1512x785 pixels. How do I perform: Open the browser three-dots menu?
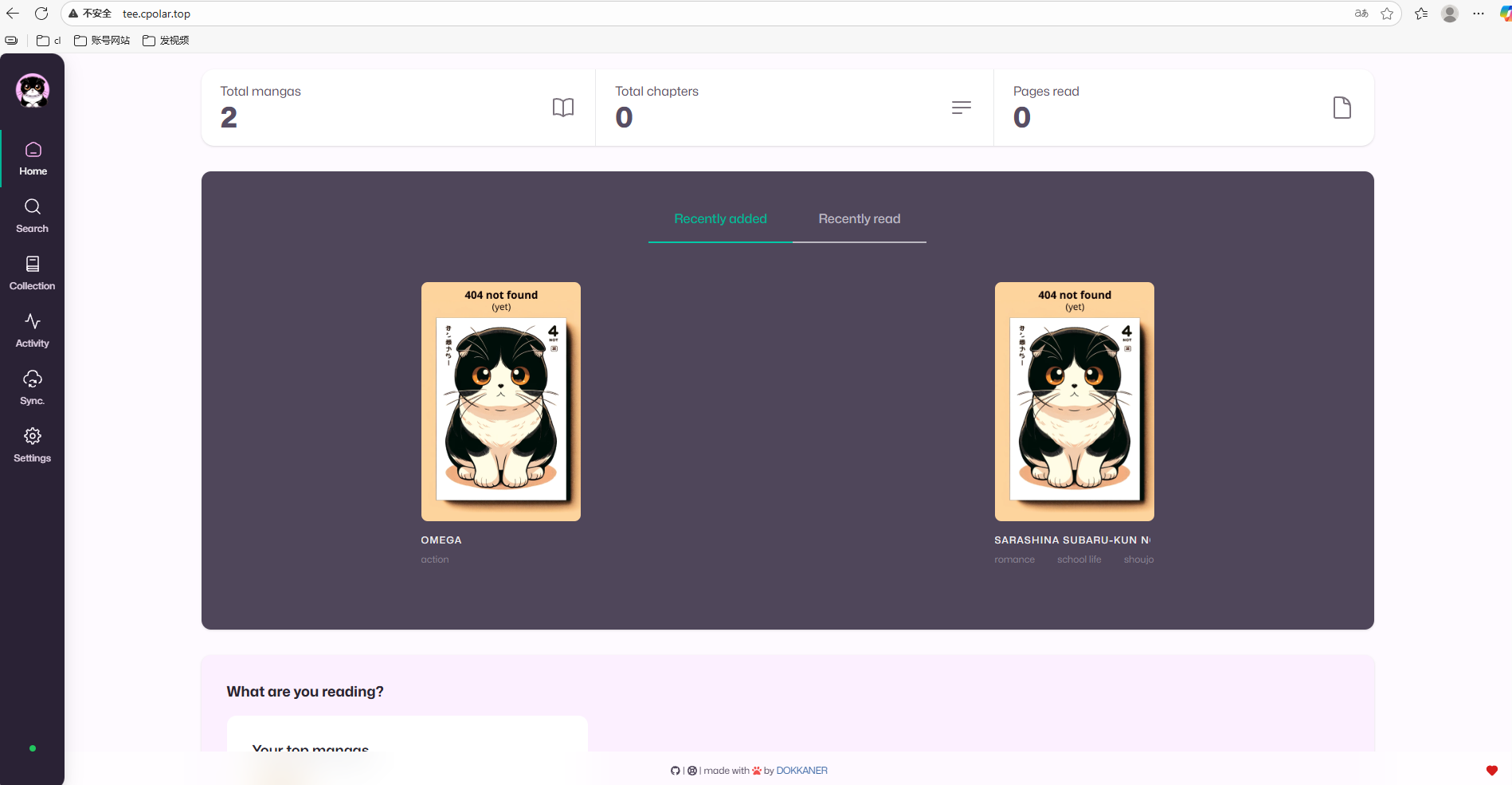(x=1479, y=14)
